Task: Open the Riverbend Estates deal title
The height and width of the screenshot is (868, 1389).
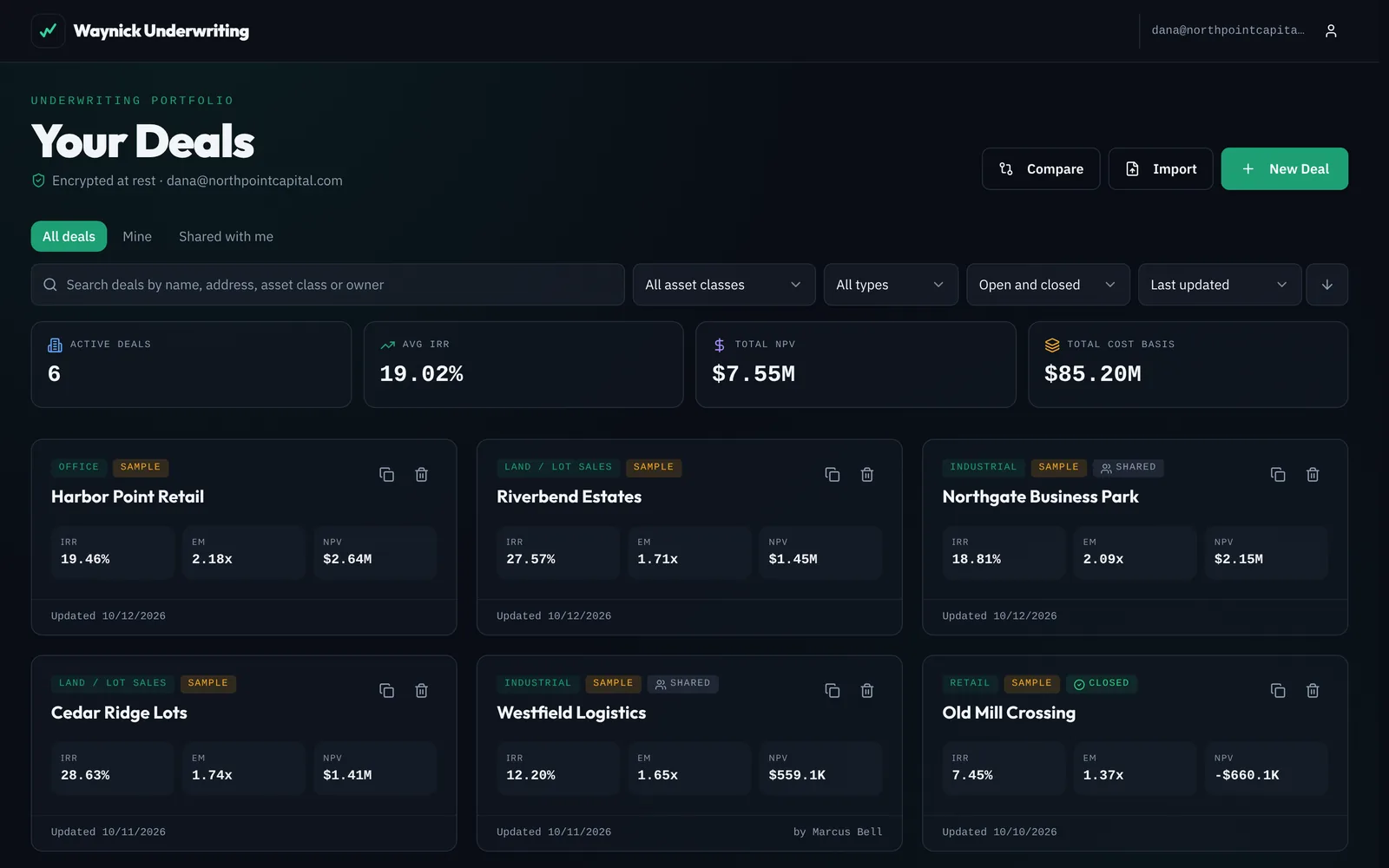Action: pos(569,496)
